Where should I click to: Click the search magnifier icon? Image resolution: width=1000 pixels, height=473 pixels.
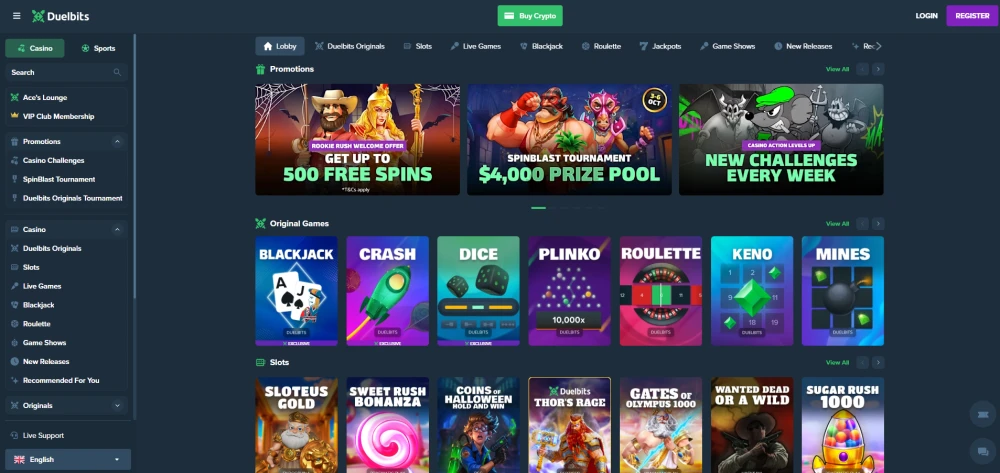[x=117, y=72]
